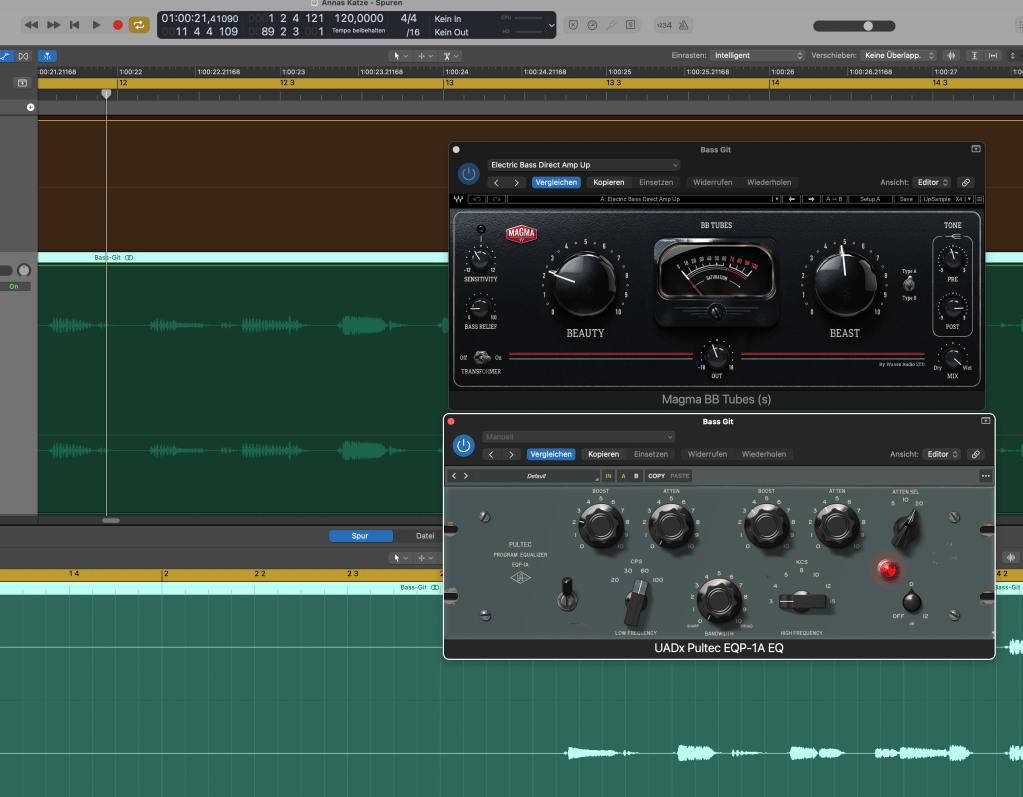The image size is (1023, 797).
Task: Switch to the Datei tab
Action: (425, 536)
